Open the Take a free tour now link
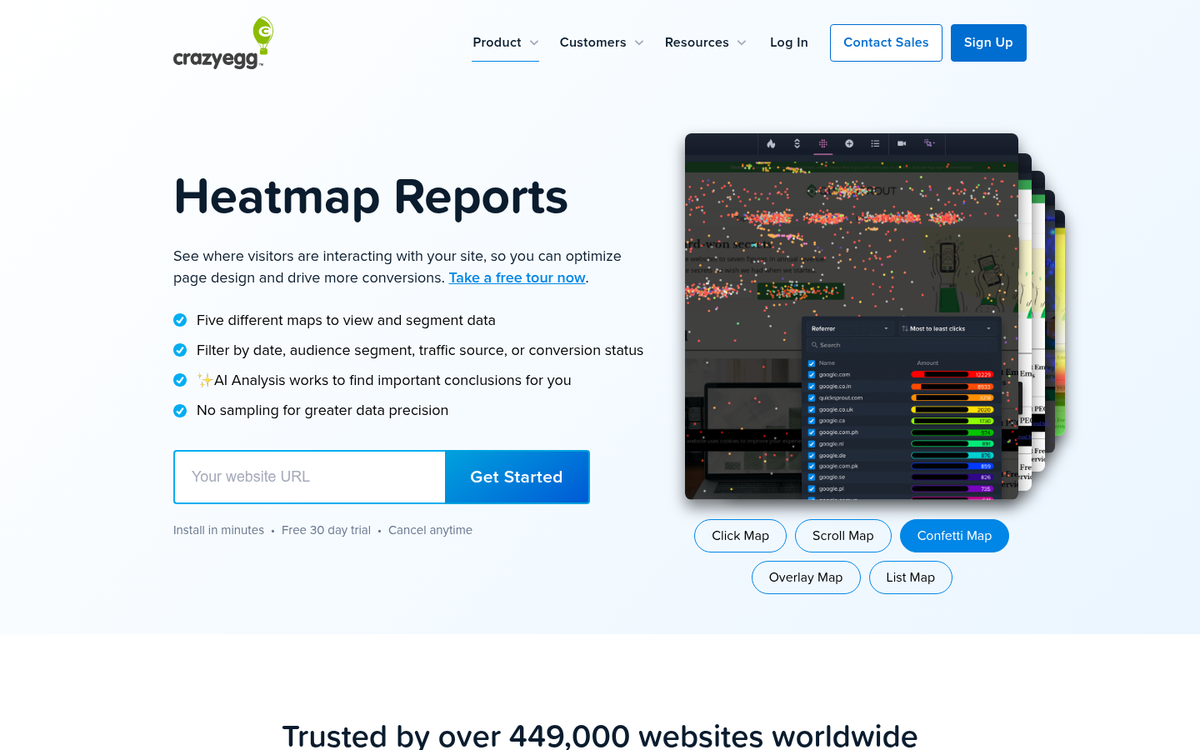Viewport: 1200px width, 750px height. click(x=516, y=277)
